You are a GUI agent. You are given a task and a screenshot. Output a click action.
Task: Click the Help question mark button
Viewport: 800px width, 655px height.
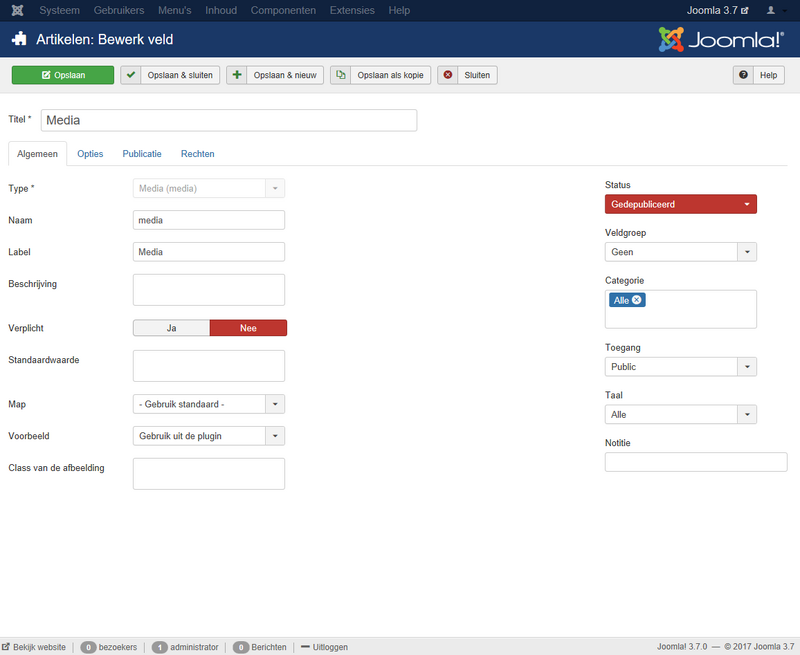[759, 75]
